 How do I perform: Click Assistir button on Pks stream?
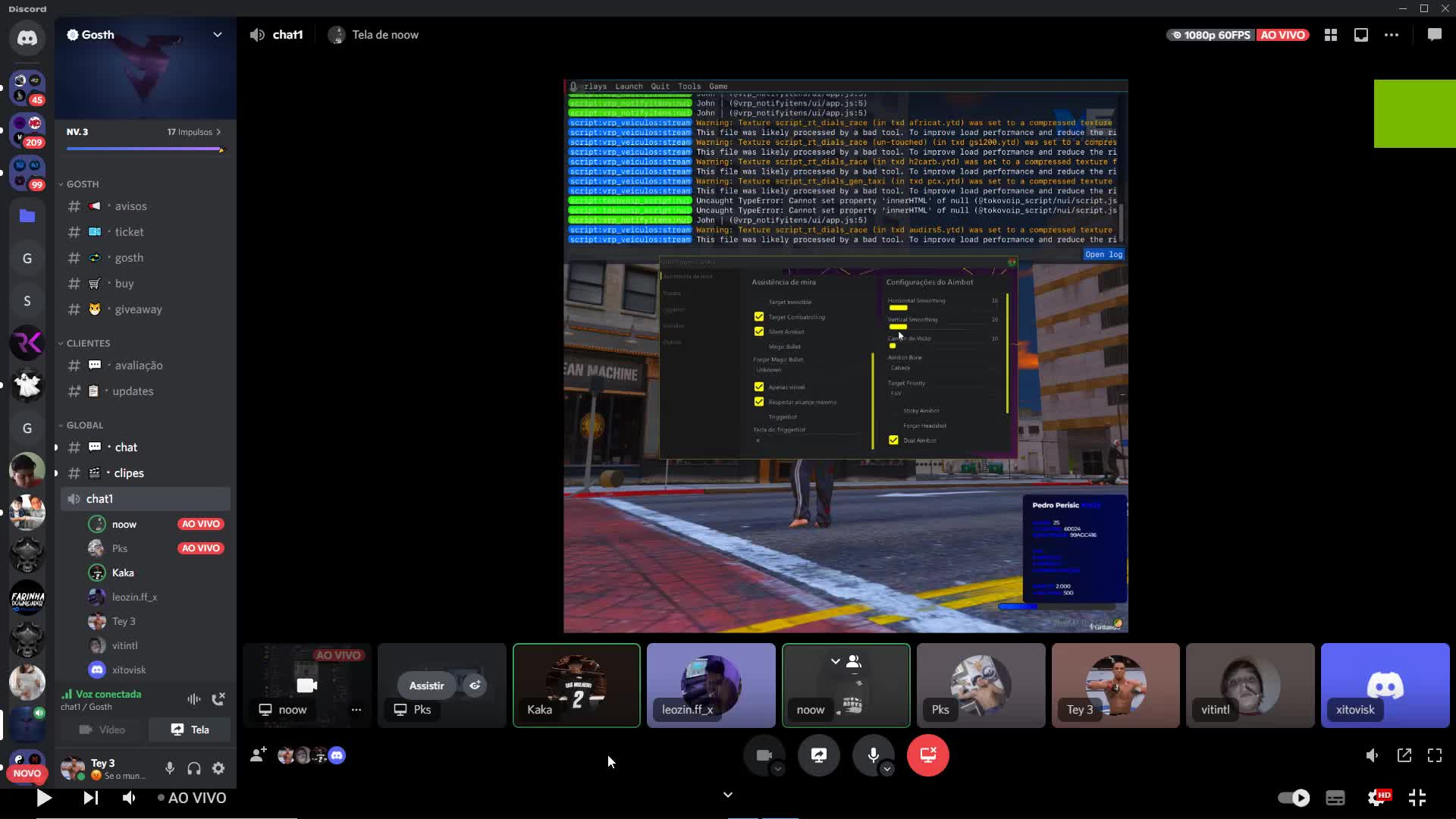pos(426,686)
